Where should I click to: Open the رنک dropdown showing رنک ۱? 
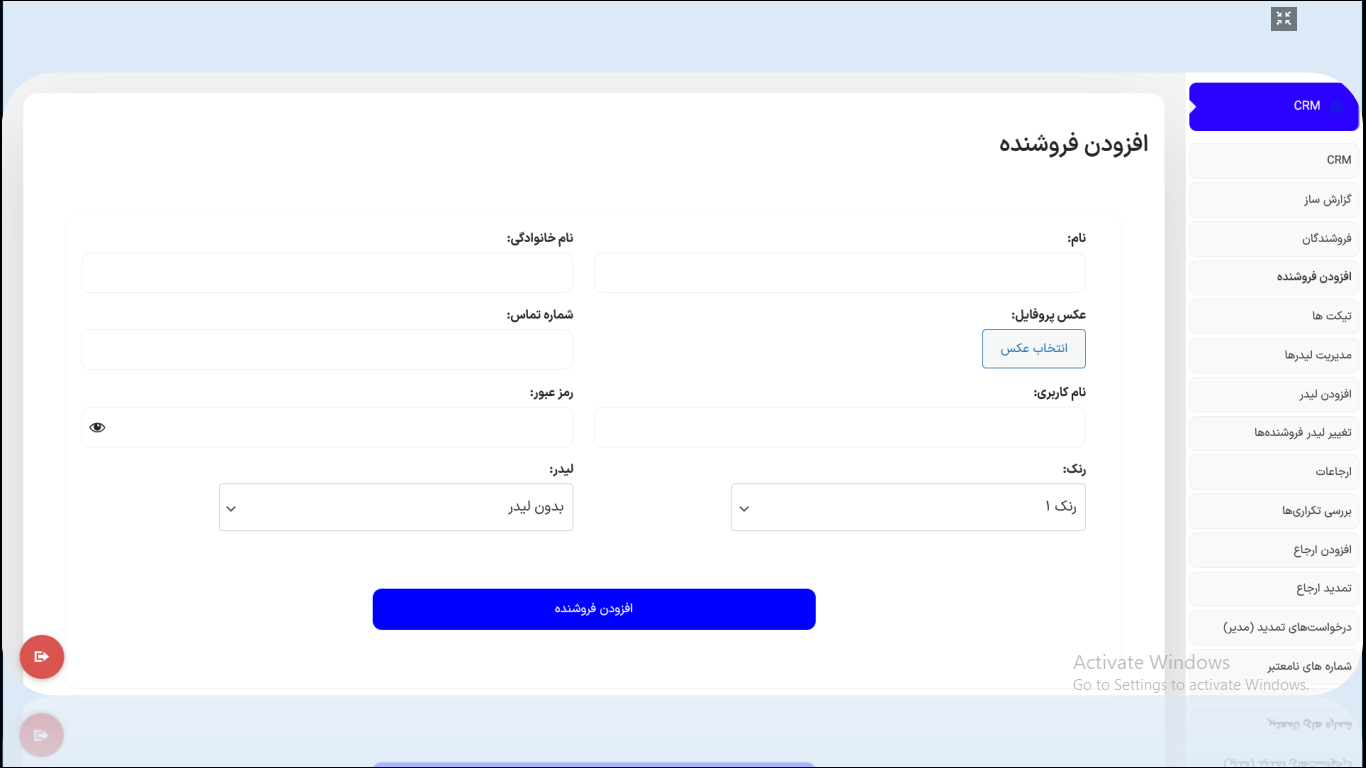click(x=908, y=507)
